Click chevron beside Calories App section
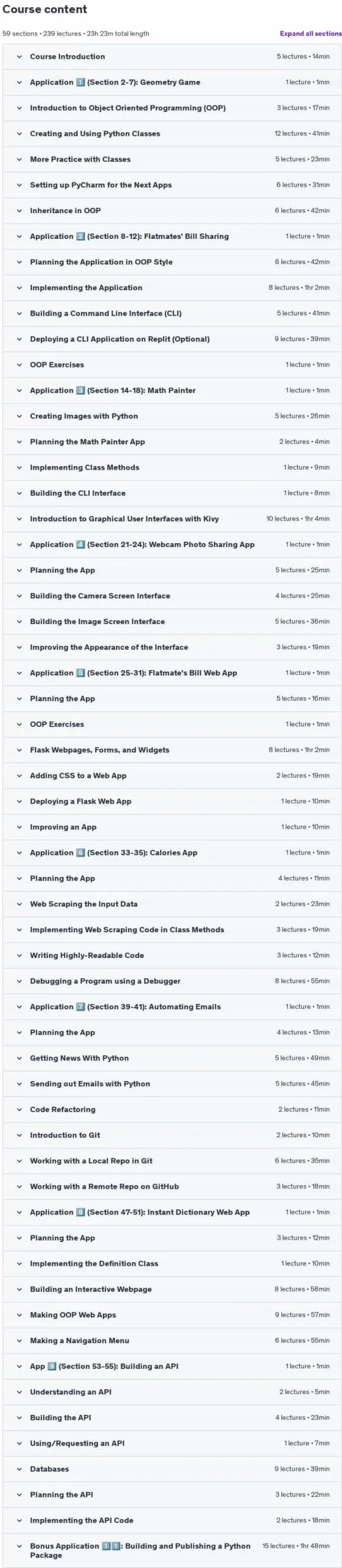Image resolution: width=342 pixels, height=1568 pixels. pos(19,853)
